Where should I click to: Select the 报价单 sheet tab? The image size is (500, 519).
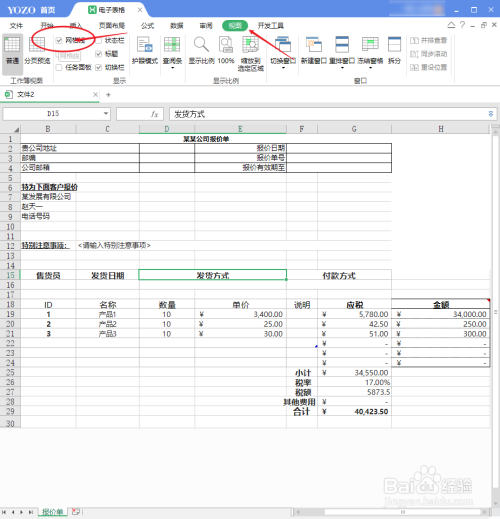pyautogui.click(x=53, y=512)
